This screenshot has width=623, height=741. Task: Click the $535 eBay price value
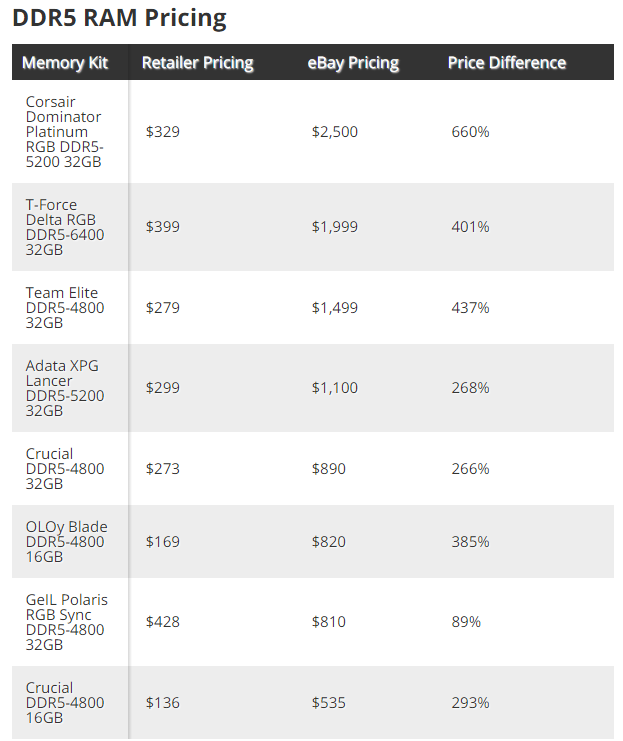(328, 703)
